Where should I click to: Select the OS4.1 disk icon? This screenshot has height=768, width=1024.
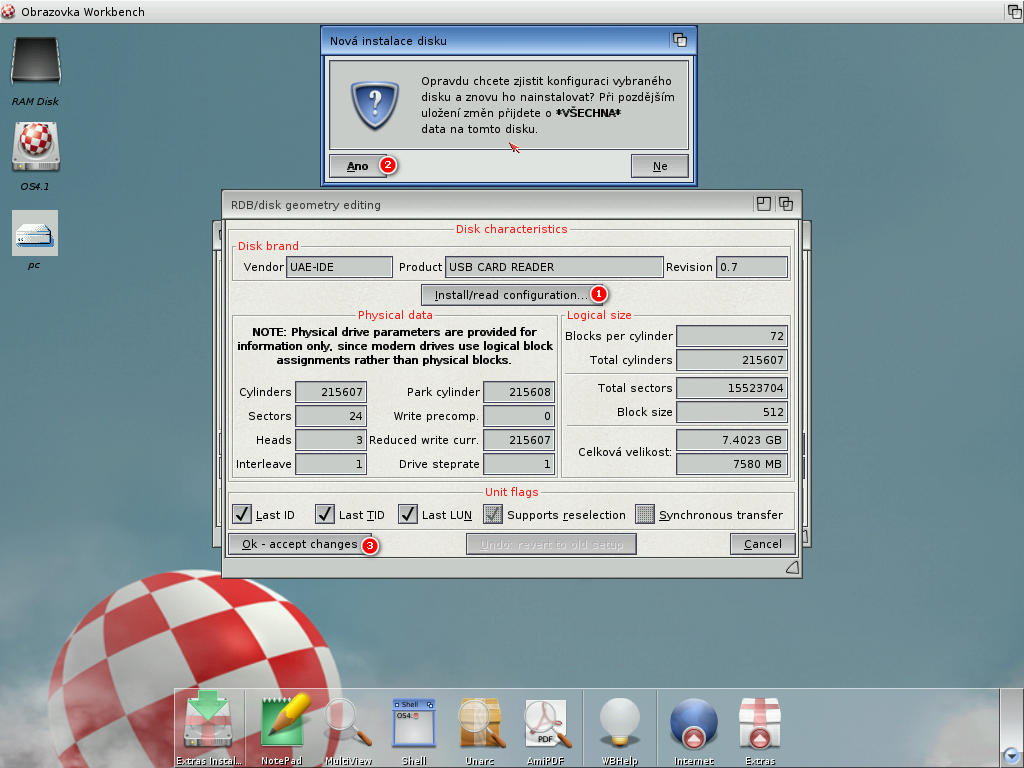tap(35, 147)
